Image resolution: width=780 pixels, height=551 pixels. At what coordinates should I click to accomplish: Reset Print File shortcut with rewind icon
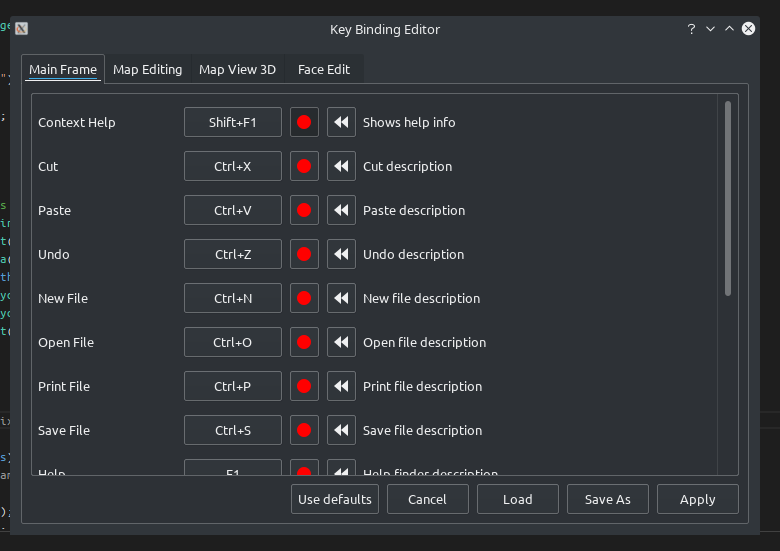341,386
